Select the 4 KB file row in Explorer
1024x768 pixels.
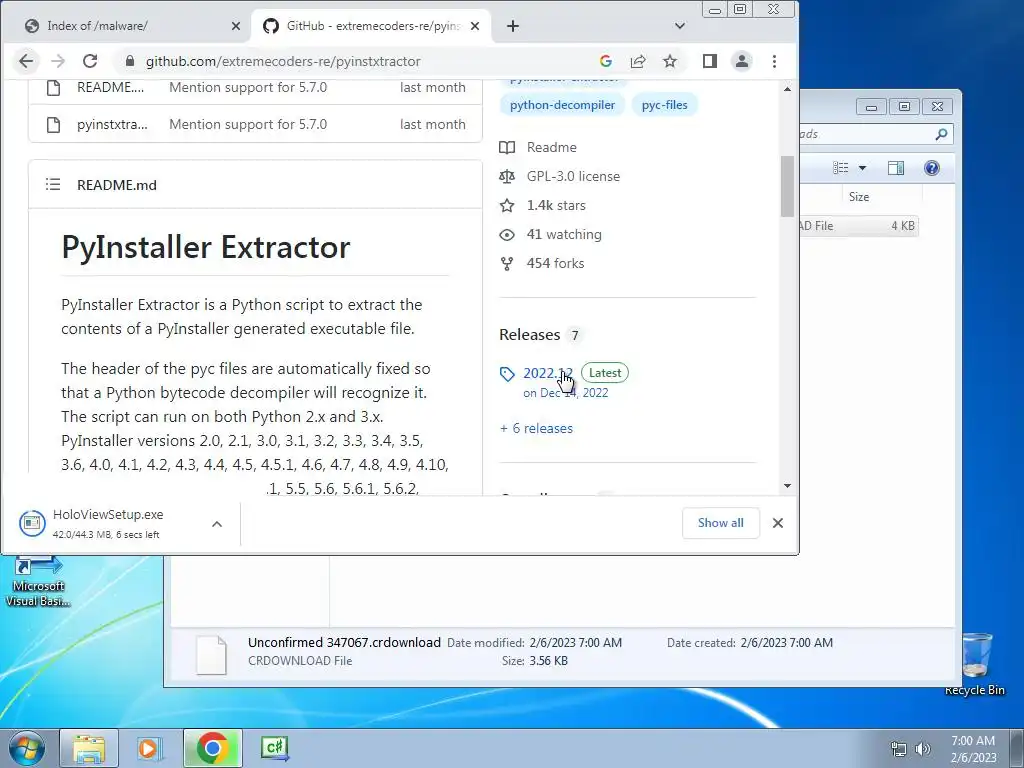point(859,226)
